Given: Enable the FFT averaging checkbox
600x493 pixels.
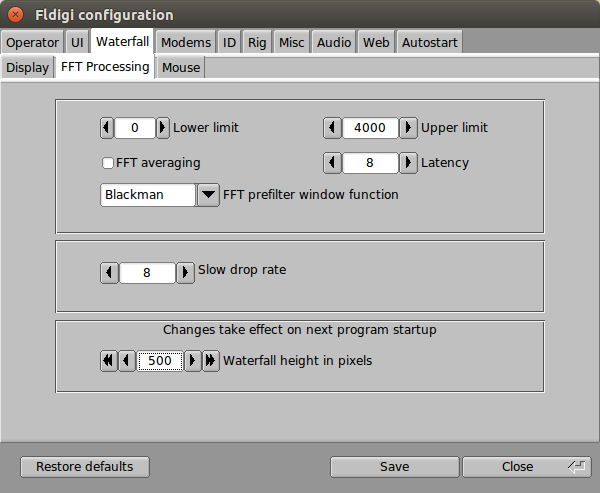Looking at the screenshot, I should [108, 163].
